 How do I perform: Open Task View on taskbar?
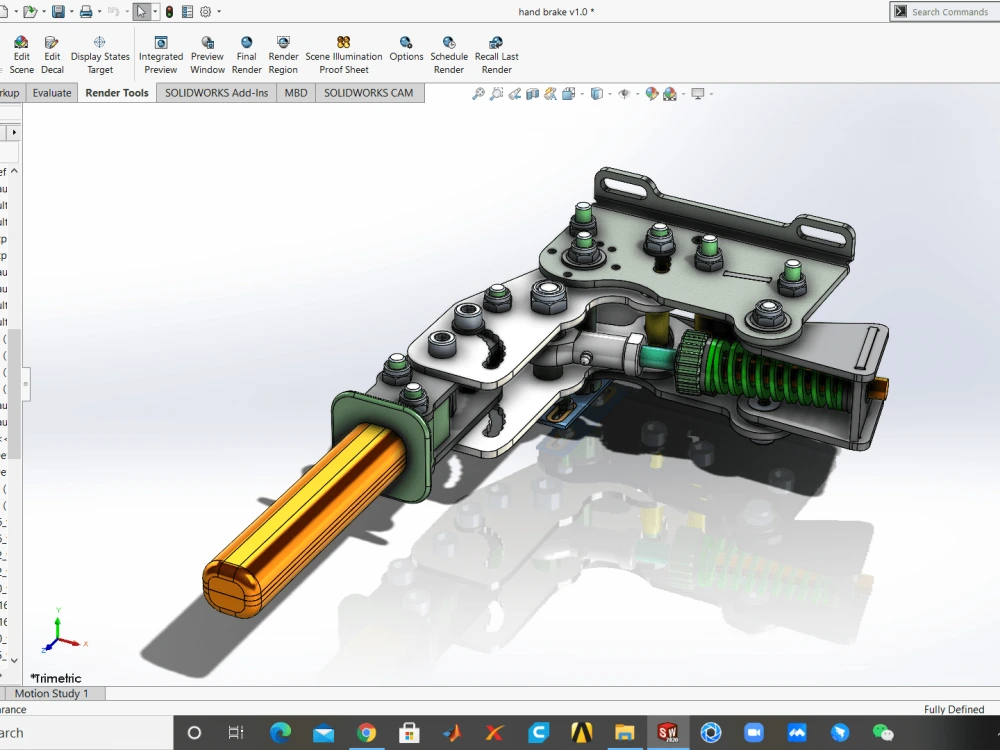pyautogui.click(x=236, y=733)
